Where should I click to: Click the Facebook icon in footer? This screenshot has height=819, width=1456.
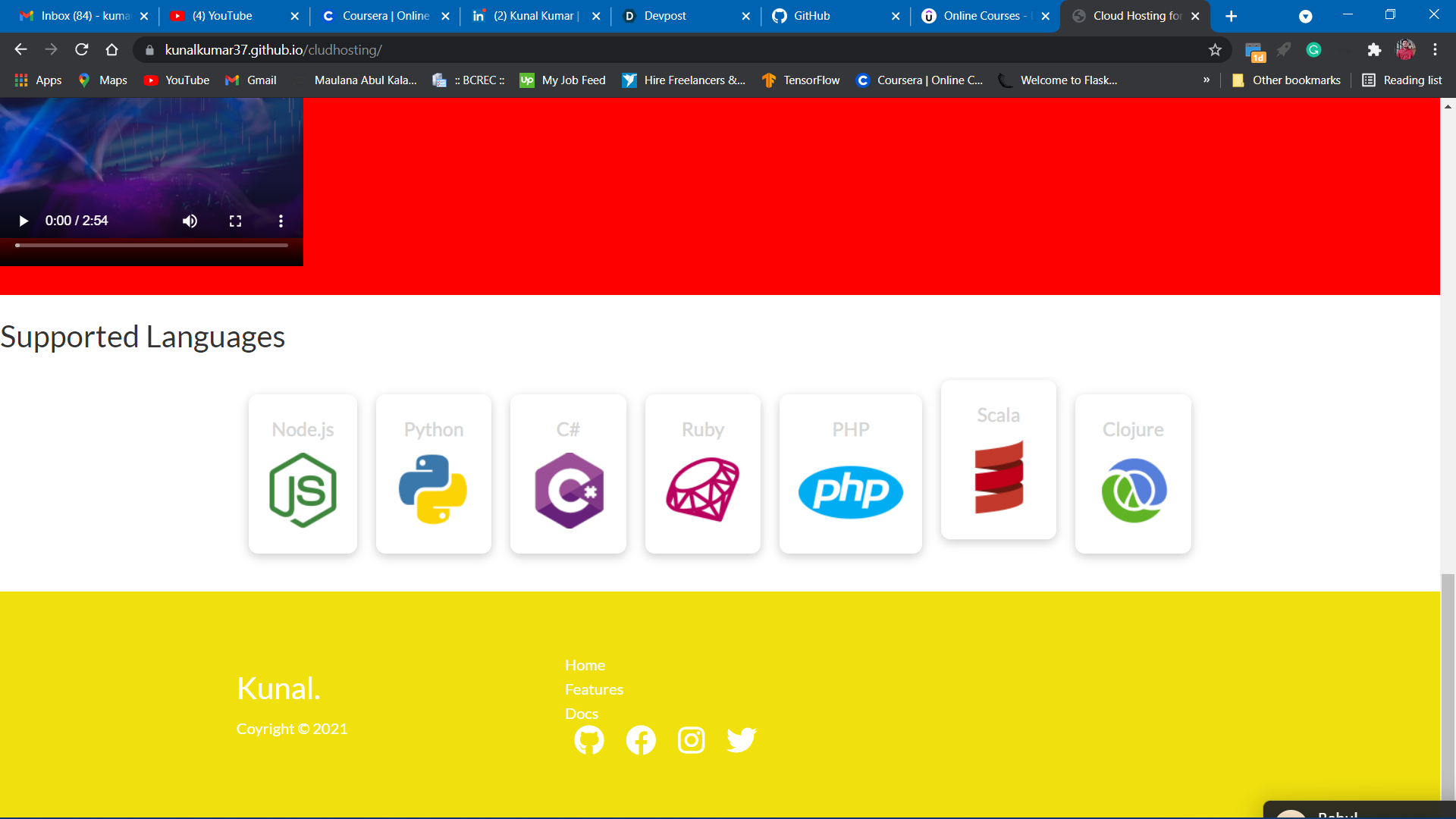(641, 739)
